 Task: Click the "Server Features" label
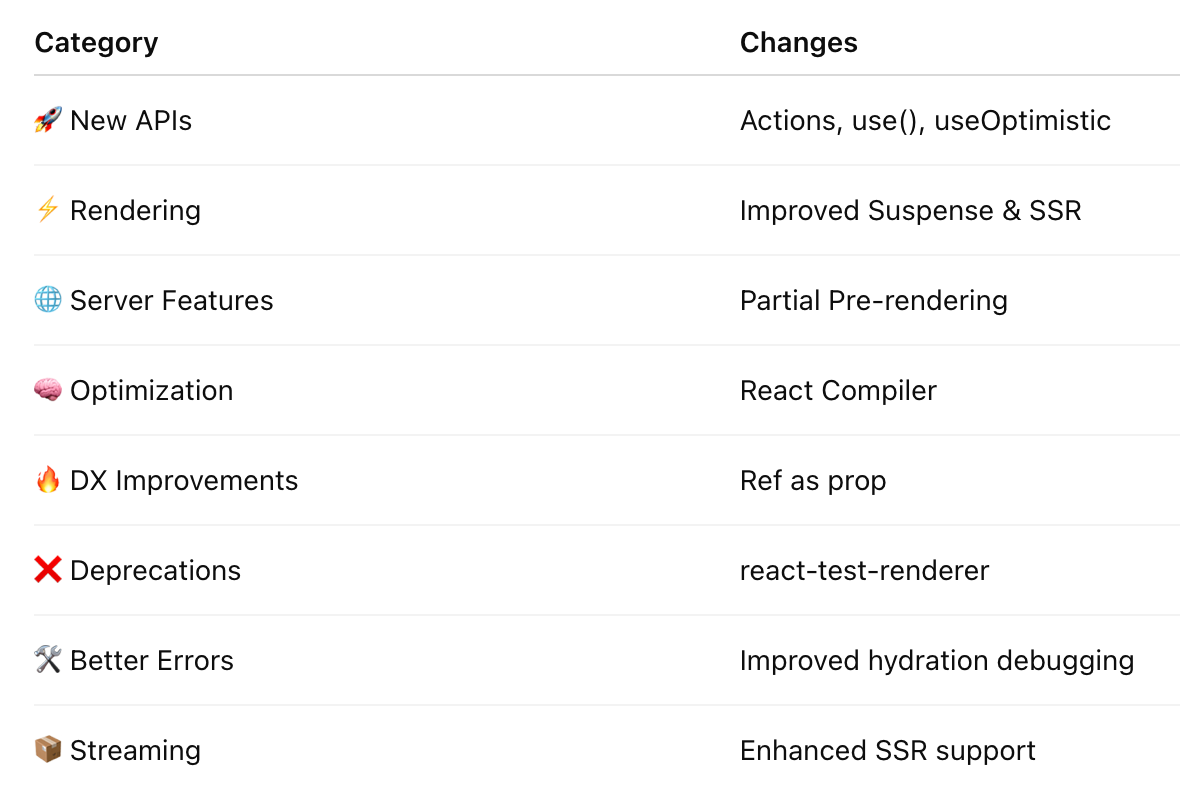click(x=172, y=300)
